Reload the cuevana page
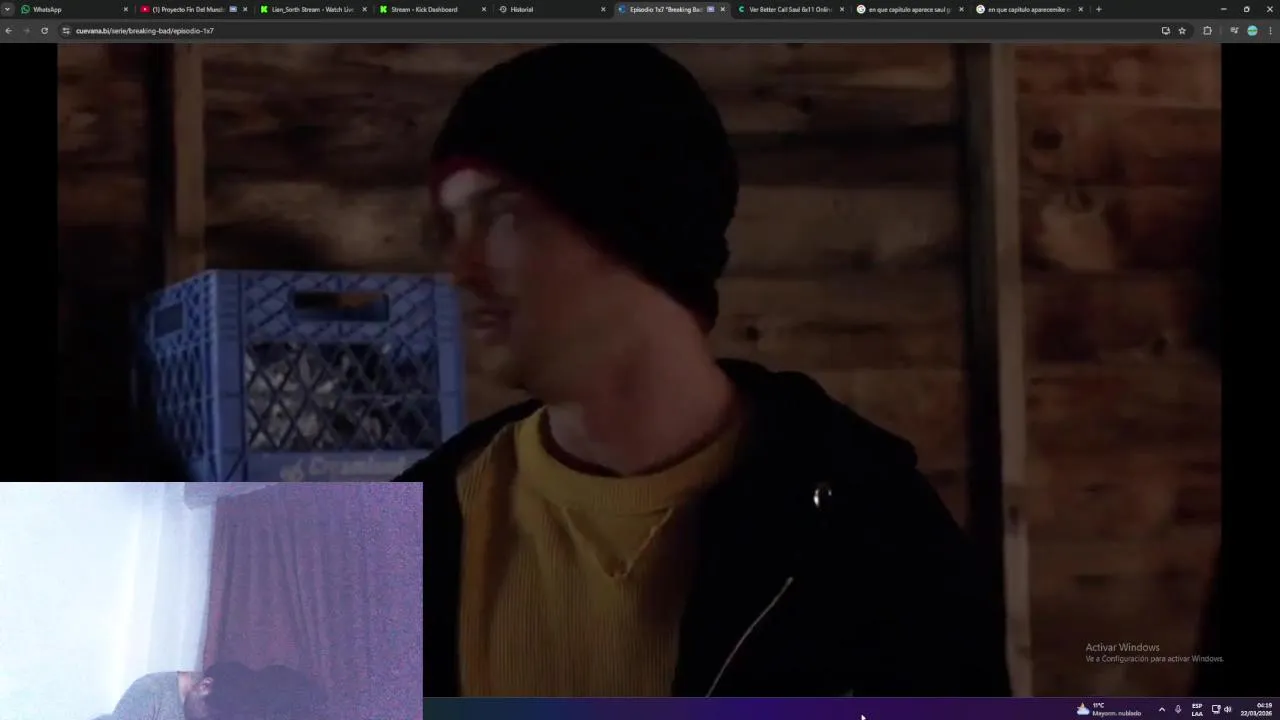The height and width of the screenshot is (720, 1280). coord(44,31)
